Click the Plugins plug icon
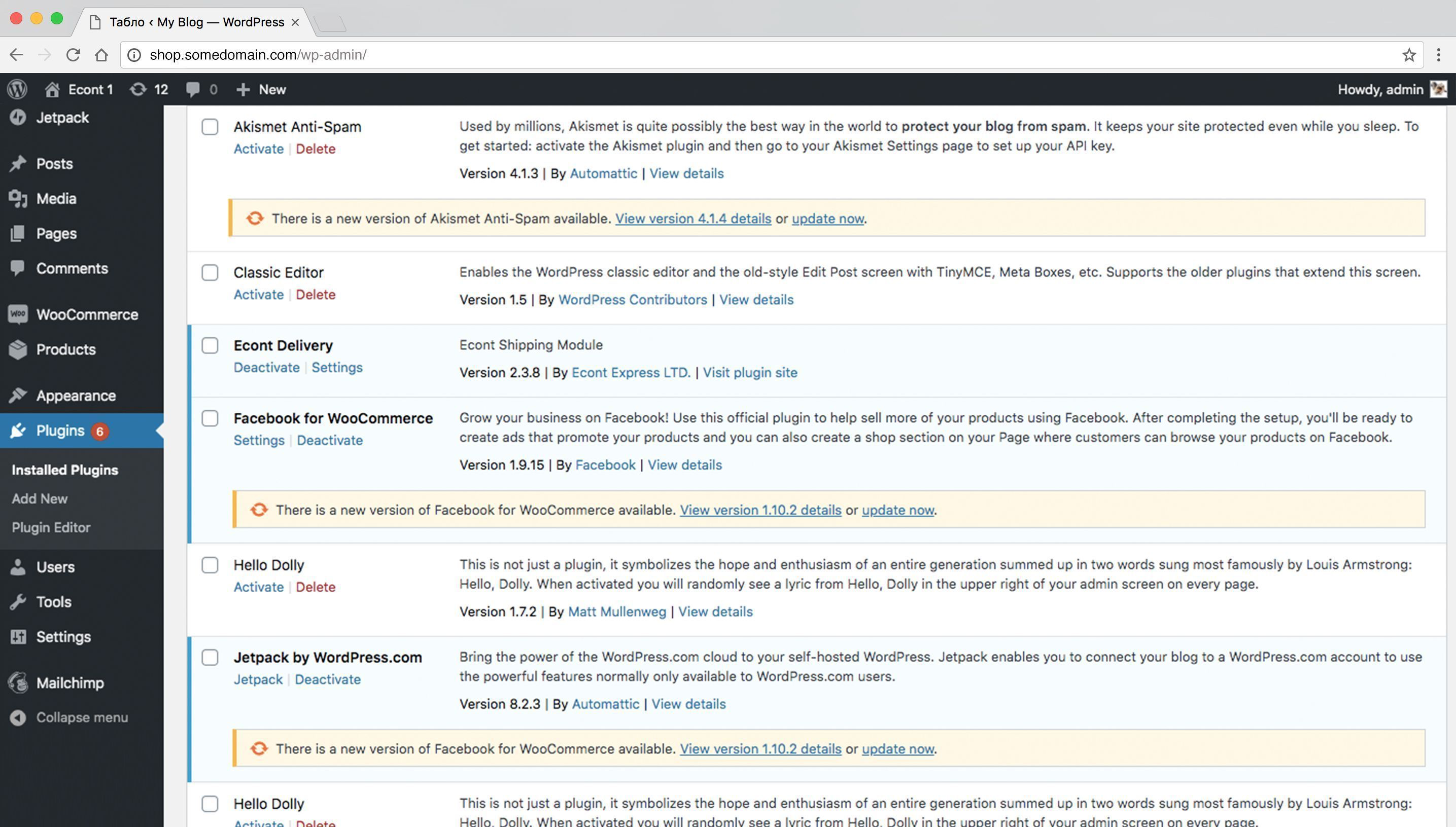Image resolution: width=1456 pixels, height=827 pixels. coord(18,430)
